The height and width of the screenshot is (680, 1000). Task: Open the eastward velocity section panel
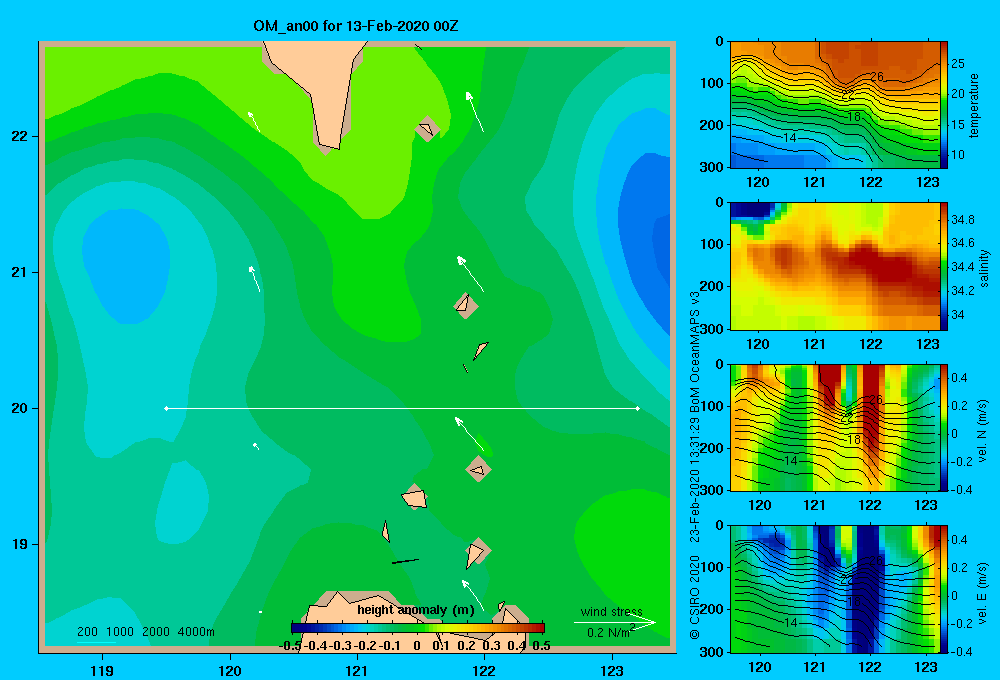tap(835, 589)
